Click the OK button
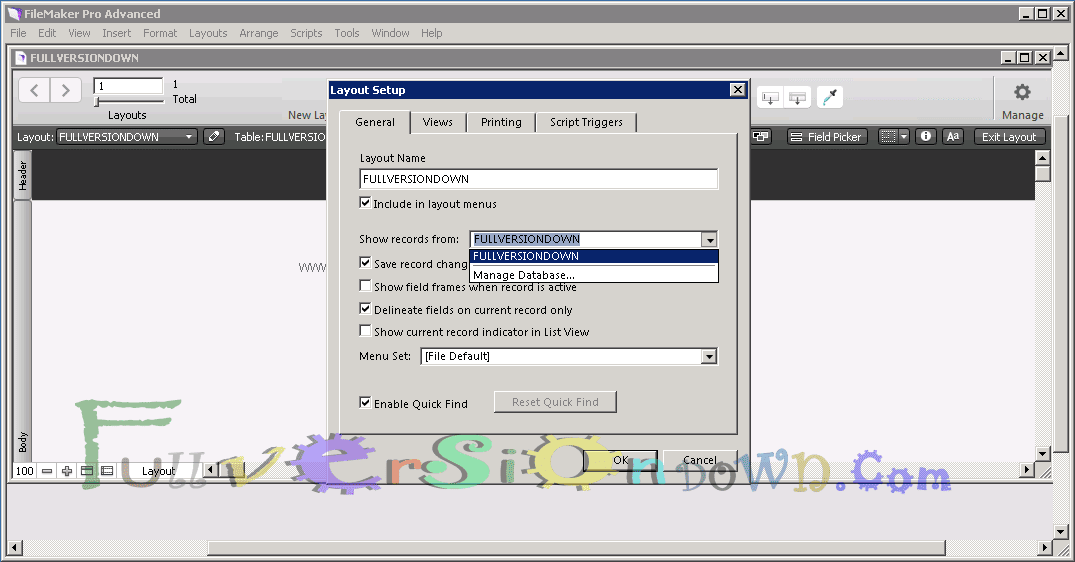This screenshot has width=1075, height=562. click(x=620, y=460)
